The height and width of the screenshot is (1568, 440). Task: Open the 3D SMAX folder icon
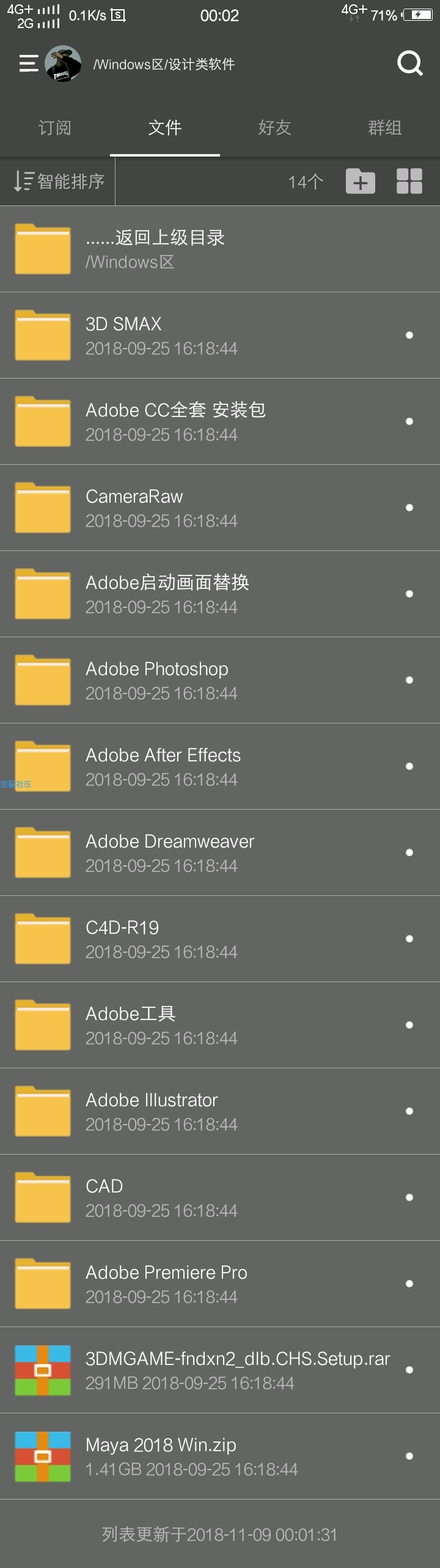(x=43, y=335)
